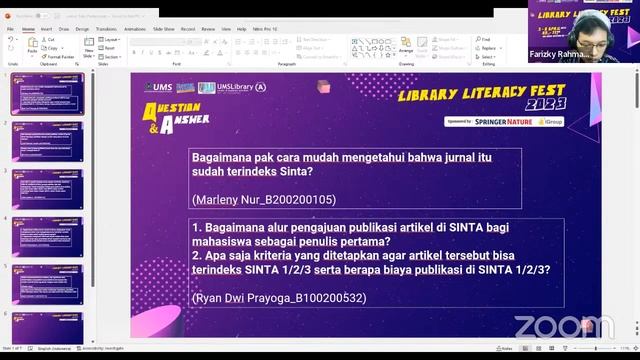
Task: Toggle text Shadow formatting
Action: click(160, 53)
